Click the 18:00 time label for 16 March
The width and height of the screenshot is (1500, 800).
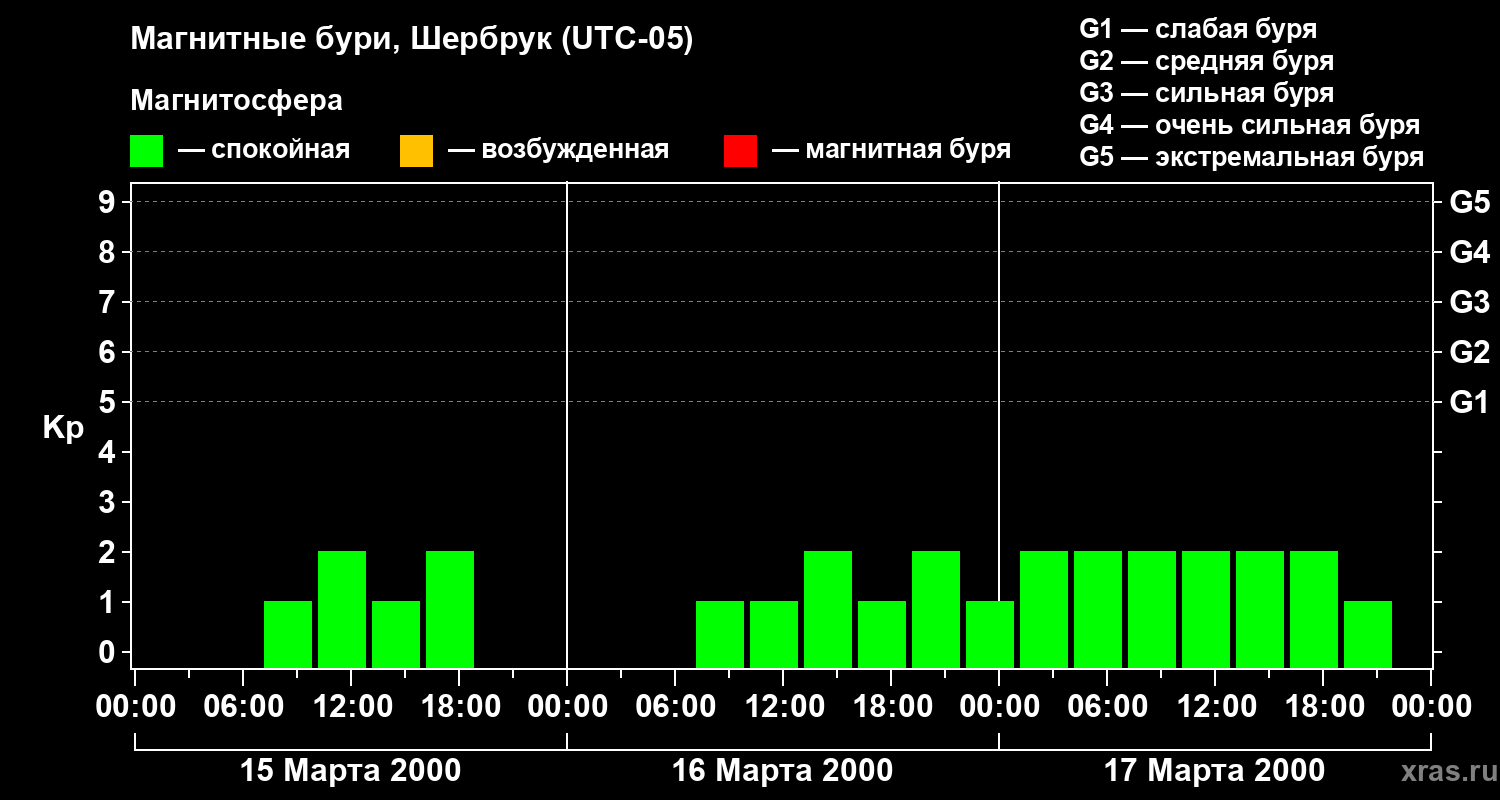click(891, 707)
